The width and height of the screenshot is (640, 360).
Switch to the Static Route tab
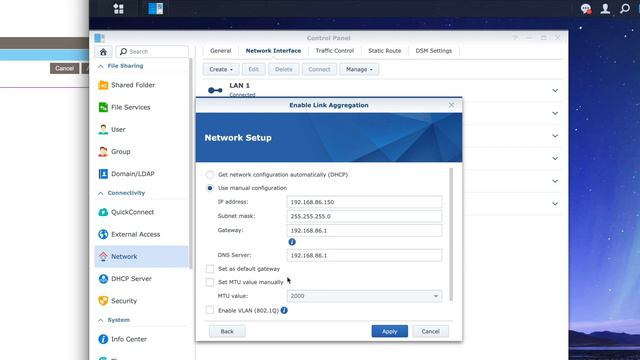pyautogui.click(x=384, y=51)
